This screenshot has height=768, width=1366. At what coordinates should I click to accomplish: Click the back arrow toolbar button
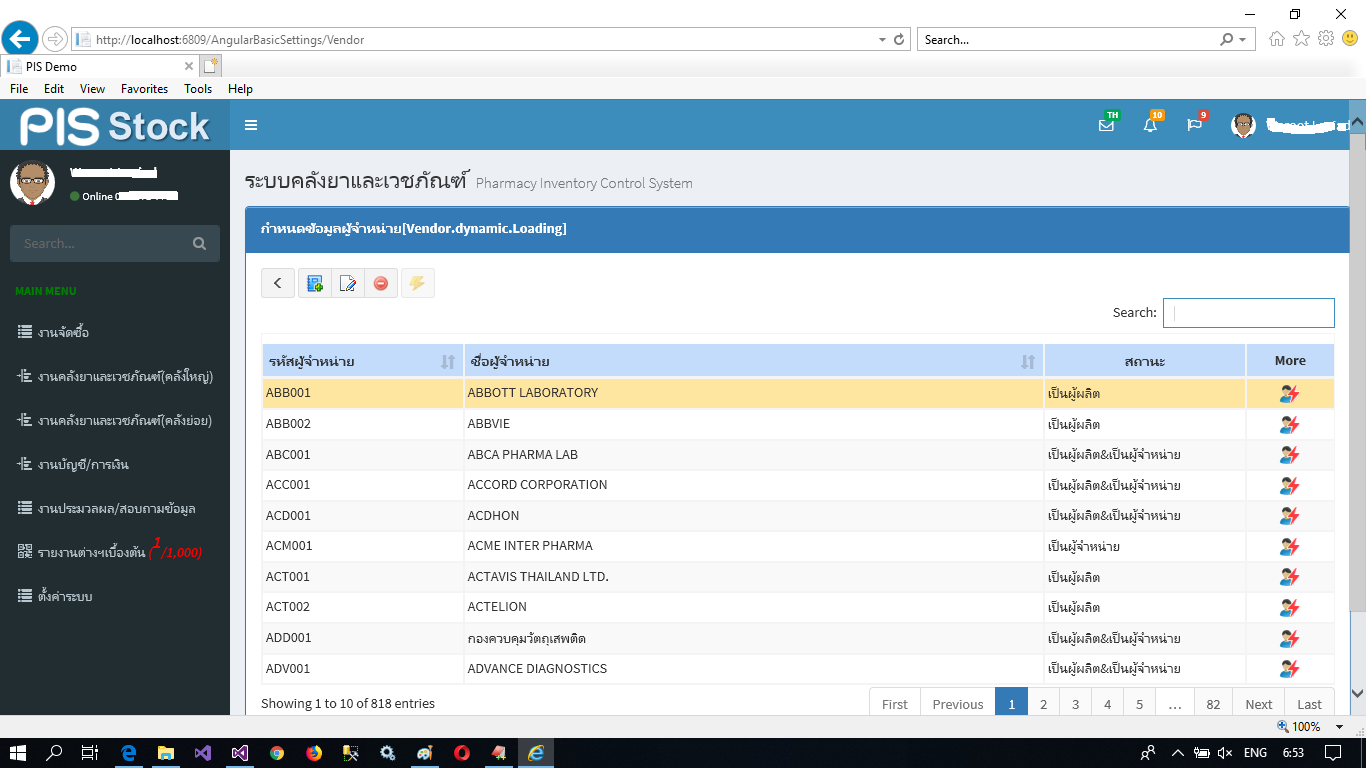278,283
